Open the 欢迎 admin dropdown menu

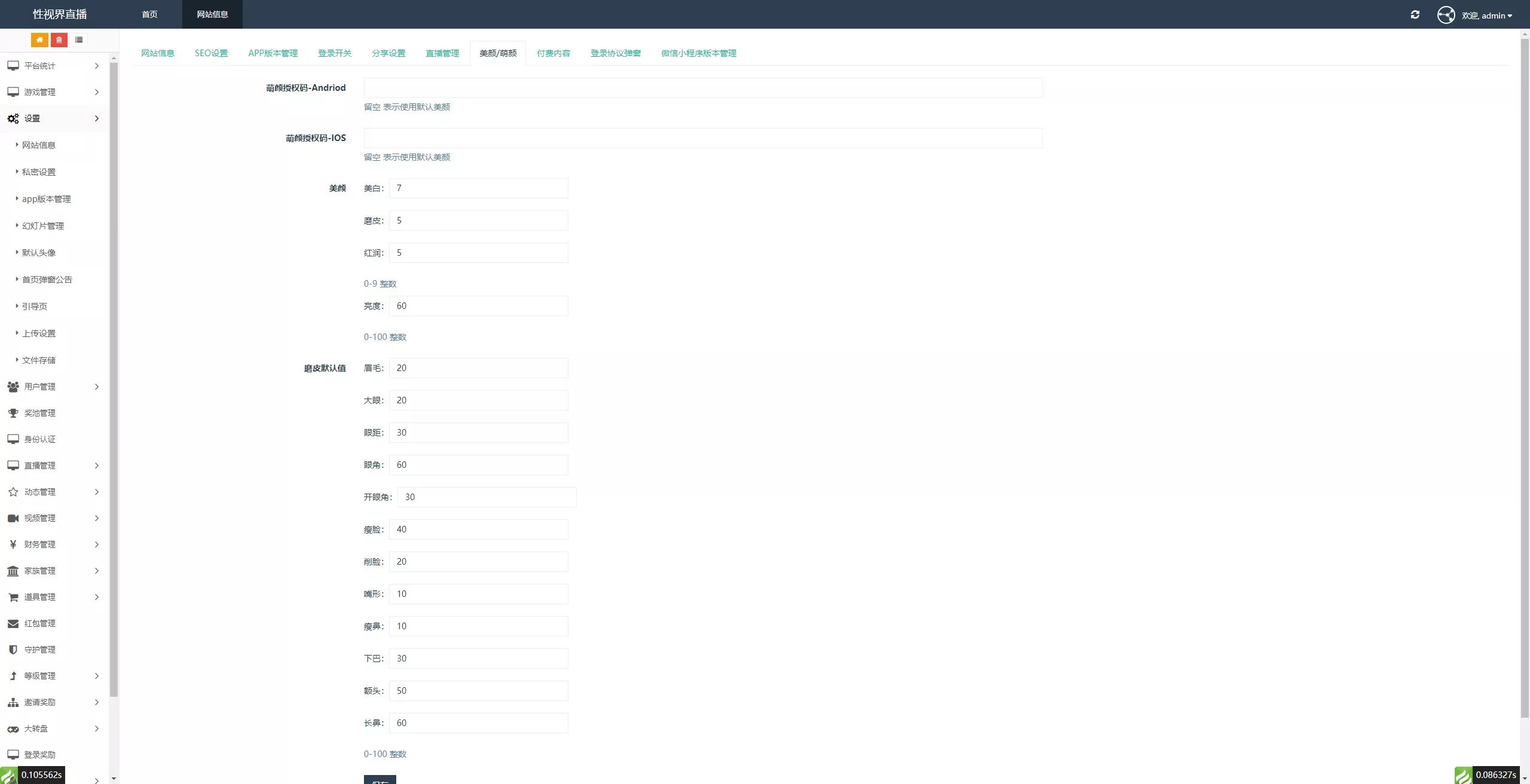[1487, 16]
